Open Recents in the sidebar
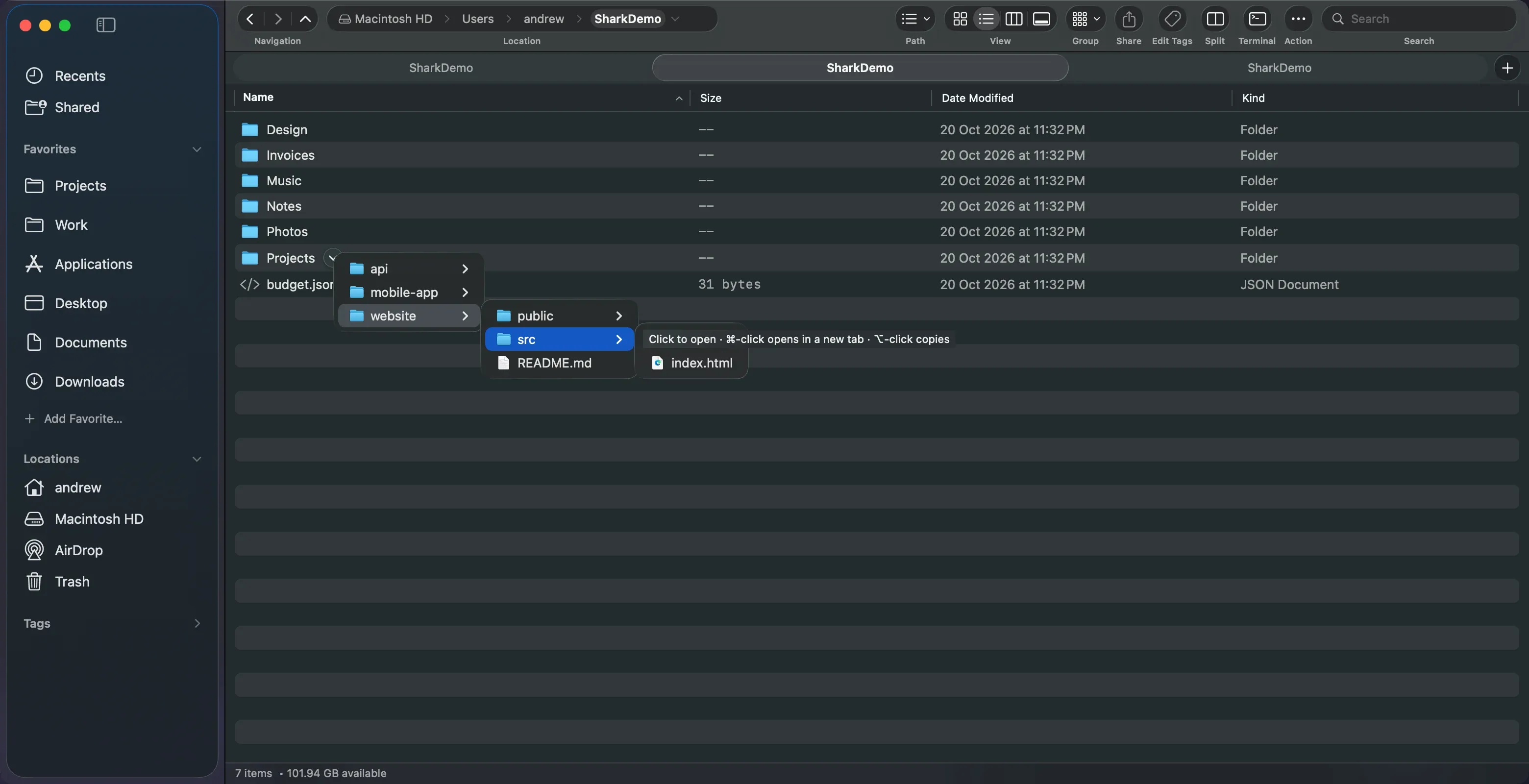 (65, 76)
